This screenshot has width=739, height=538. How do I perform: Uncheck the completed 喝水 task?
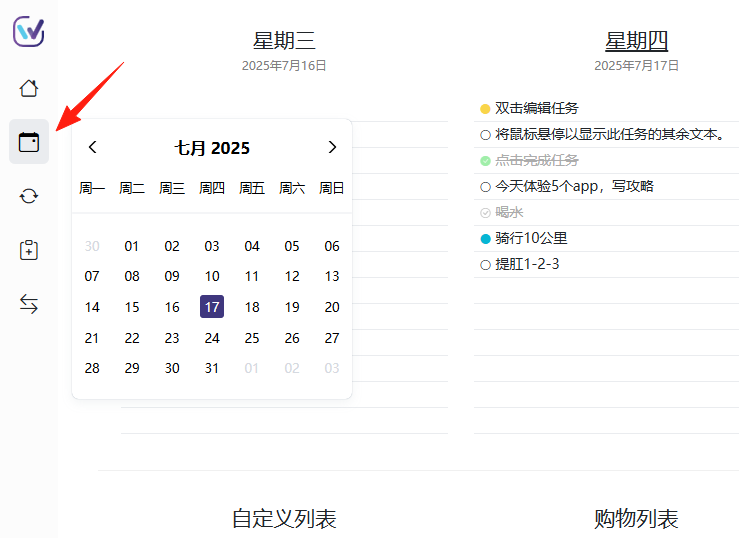click(485, 213)
